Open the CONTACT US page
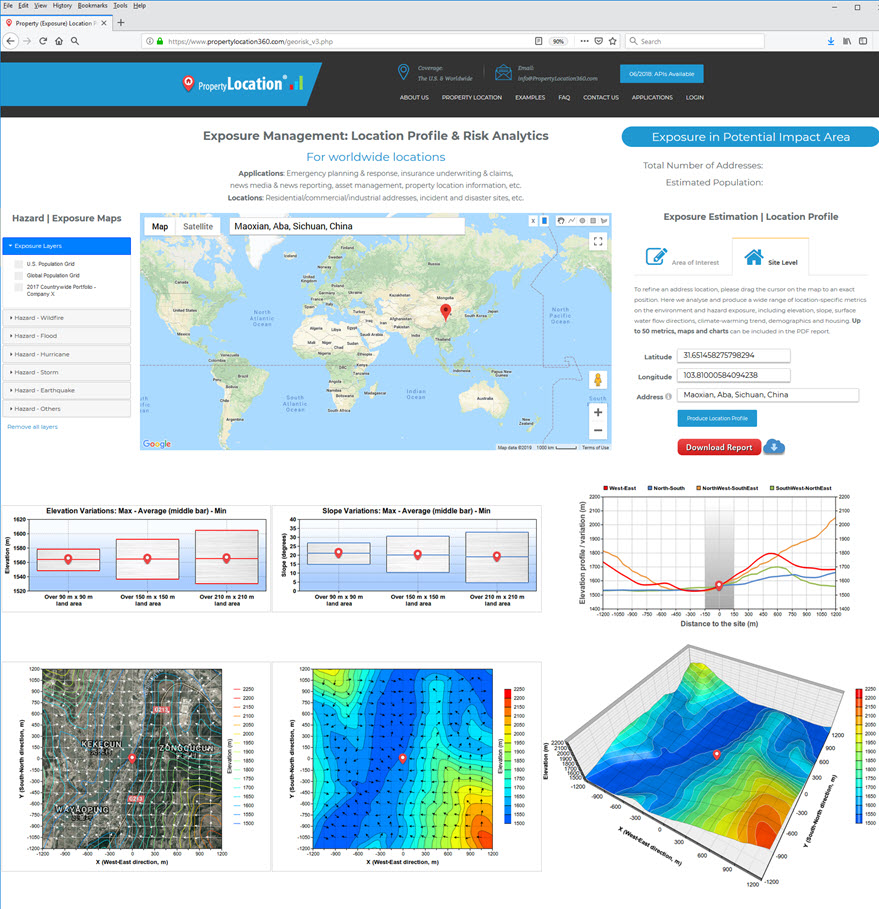 coord(601,97)
